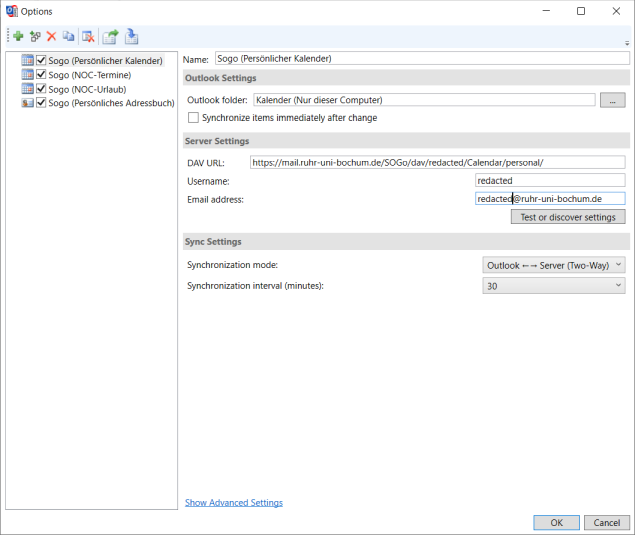Confirm the options with OK
635x535 pixels.
click(556, 522)
